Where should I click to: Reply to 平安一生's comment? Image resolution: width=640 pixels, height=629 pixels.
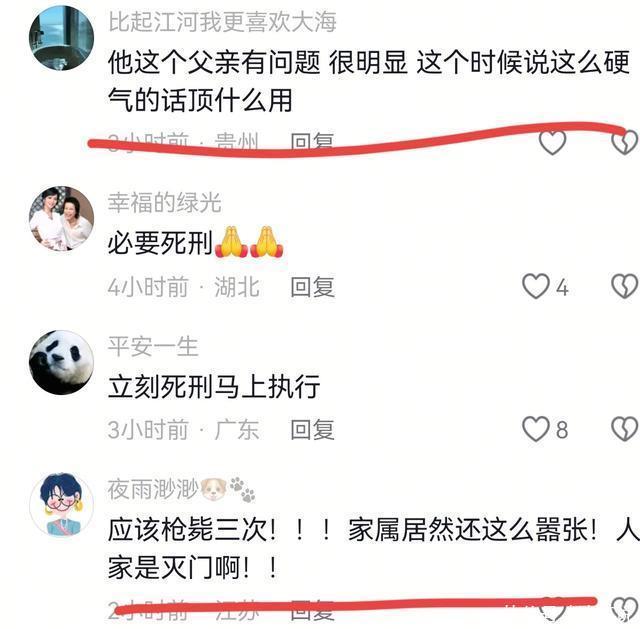[x=312, y=429]
